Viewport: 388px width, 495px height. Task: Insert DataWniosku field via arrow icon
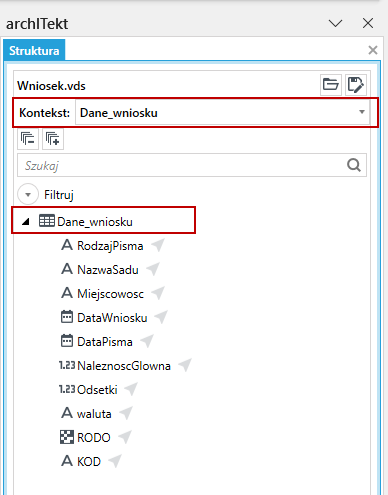(x=161, y=317)
